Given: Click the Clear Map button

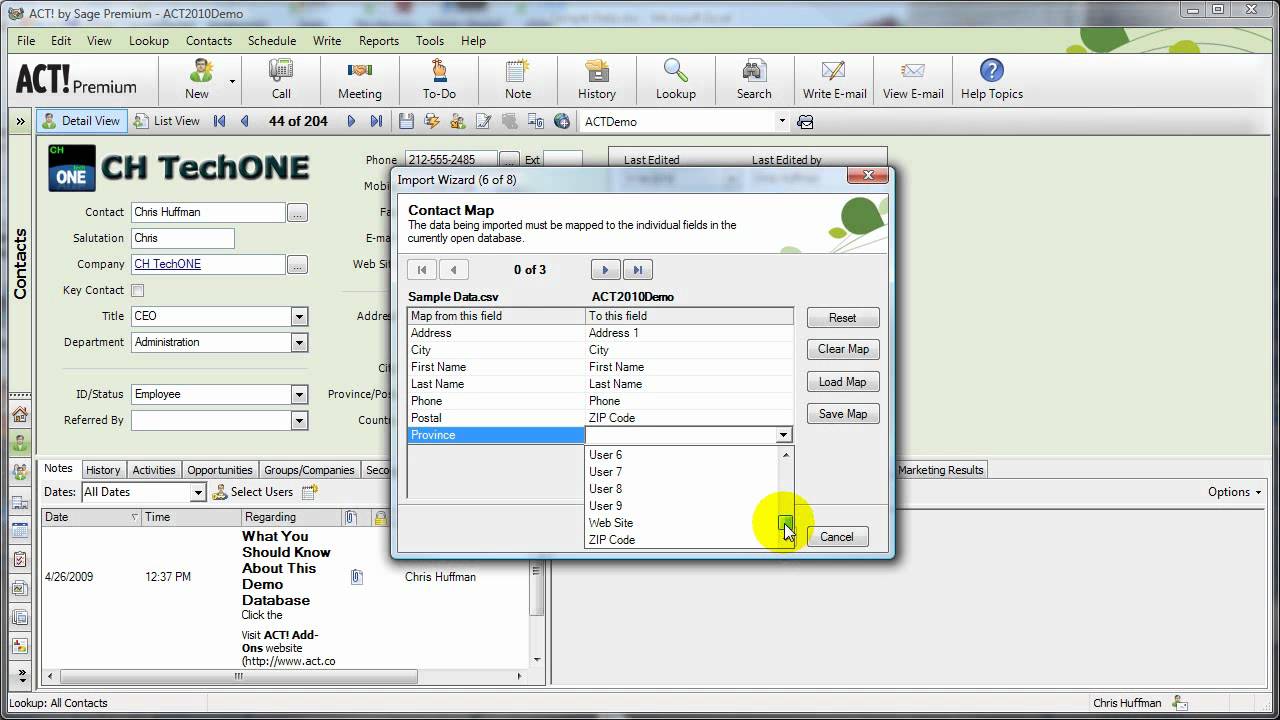Looking at the screenshot, I should pos(843,349).
